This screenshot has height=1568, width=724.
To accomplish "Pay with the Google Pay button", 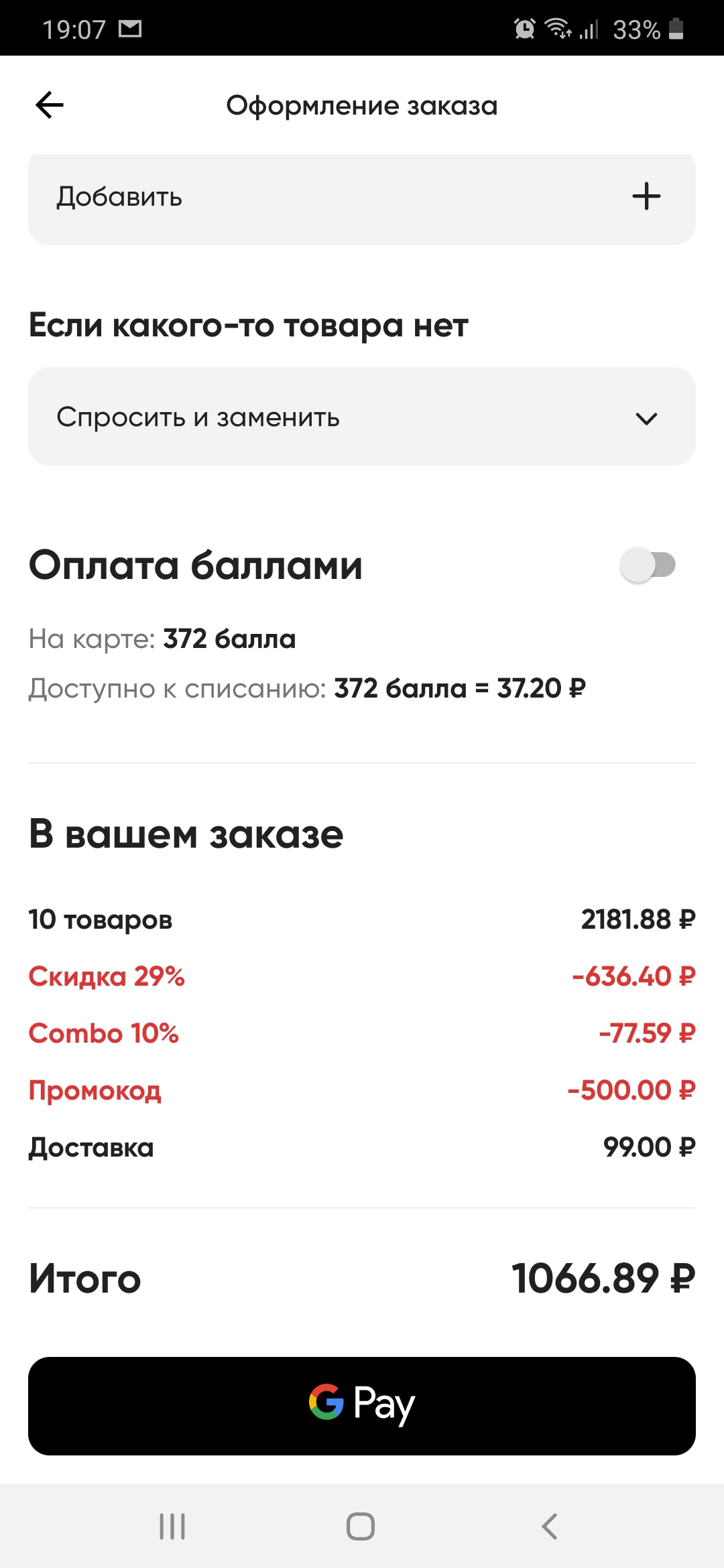I will coord(362,1406).
